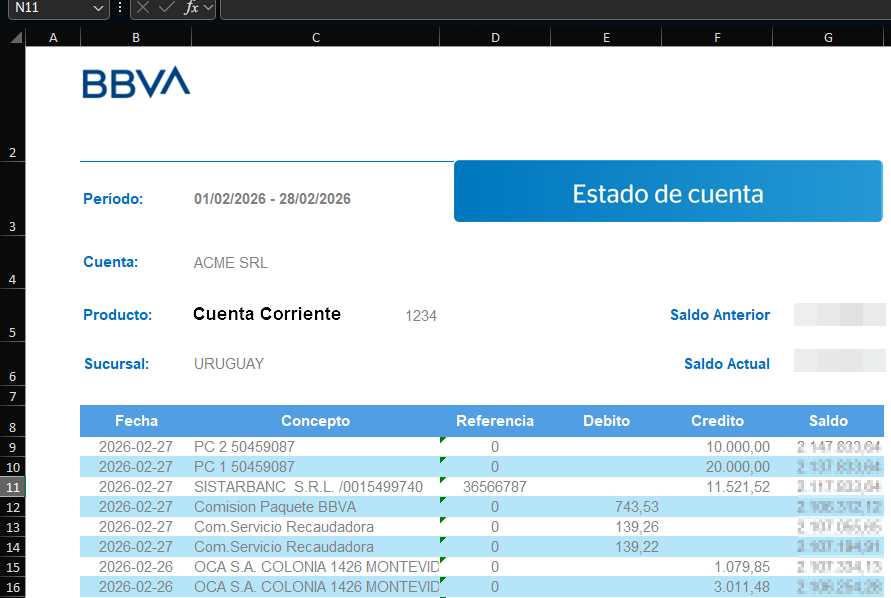The width and height of the screenshot is (891, 598).
Task: Select row 7 header
Action: coord(13,396)
